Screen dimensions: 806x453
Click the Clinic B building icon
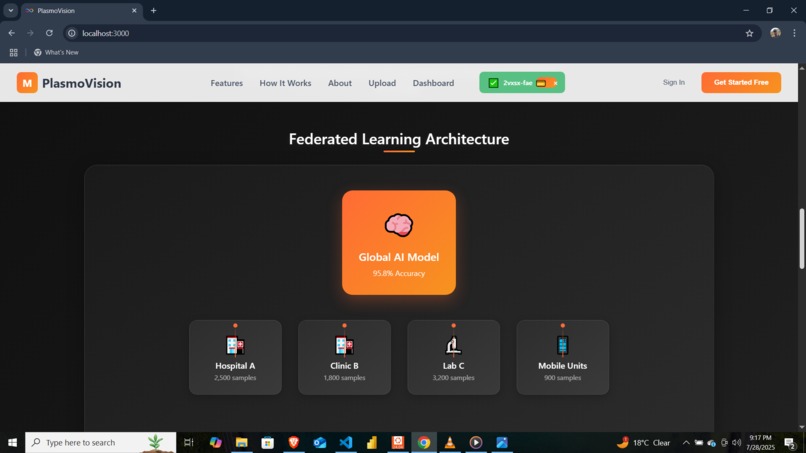tap(344, 346)
